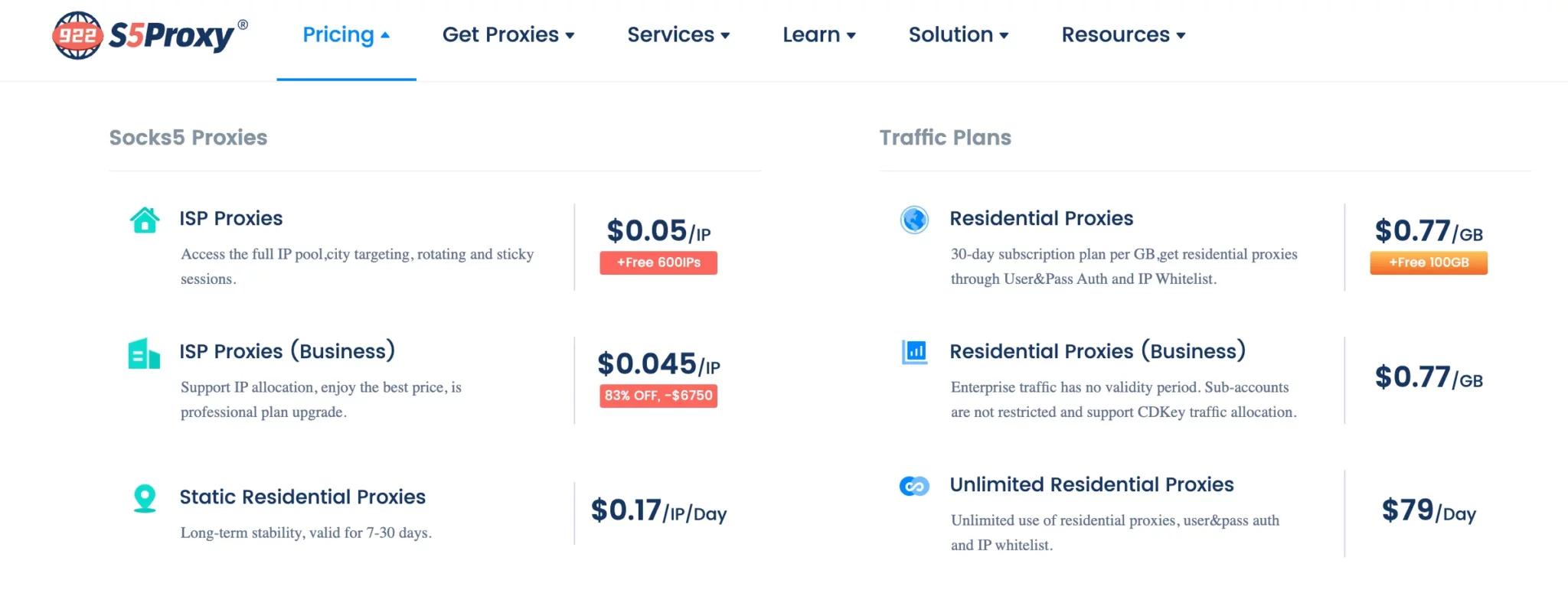Open the Learn menu

818,35
